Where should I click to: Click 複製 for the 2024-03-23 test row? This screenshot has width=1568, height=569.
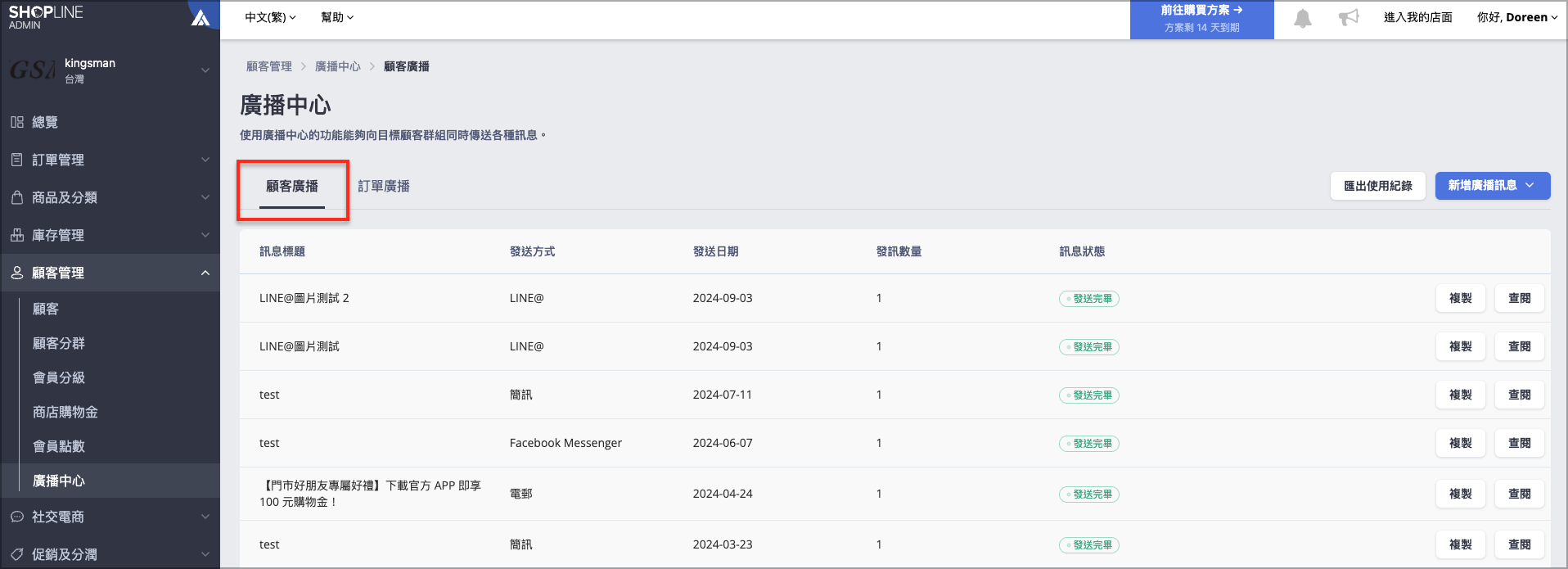(1460, 544)
